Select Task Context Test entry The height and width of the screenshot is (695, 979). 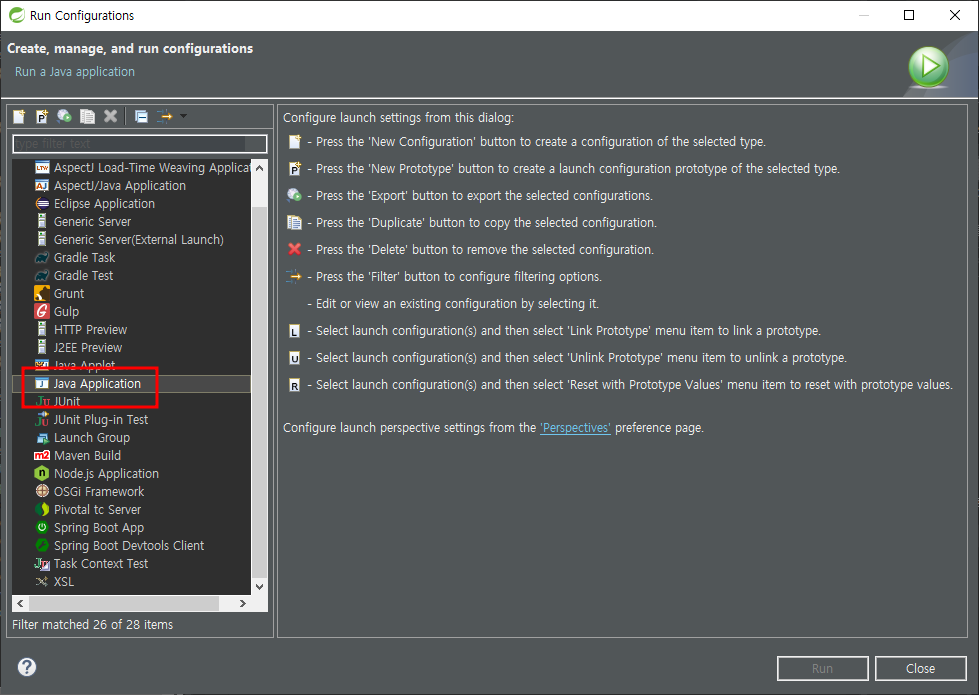(x=101, y=564)
